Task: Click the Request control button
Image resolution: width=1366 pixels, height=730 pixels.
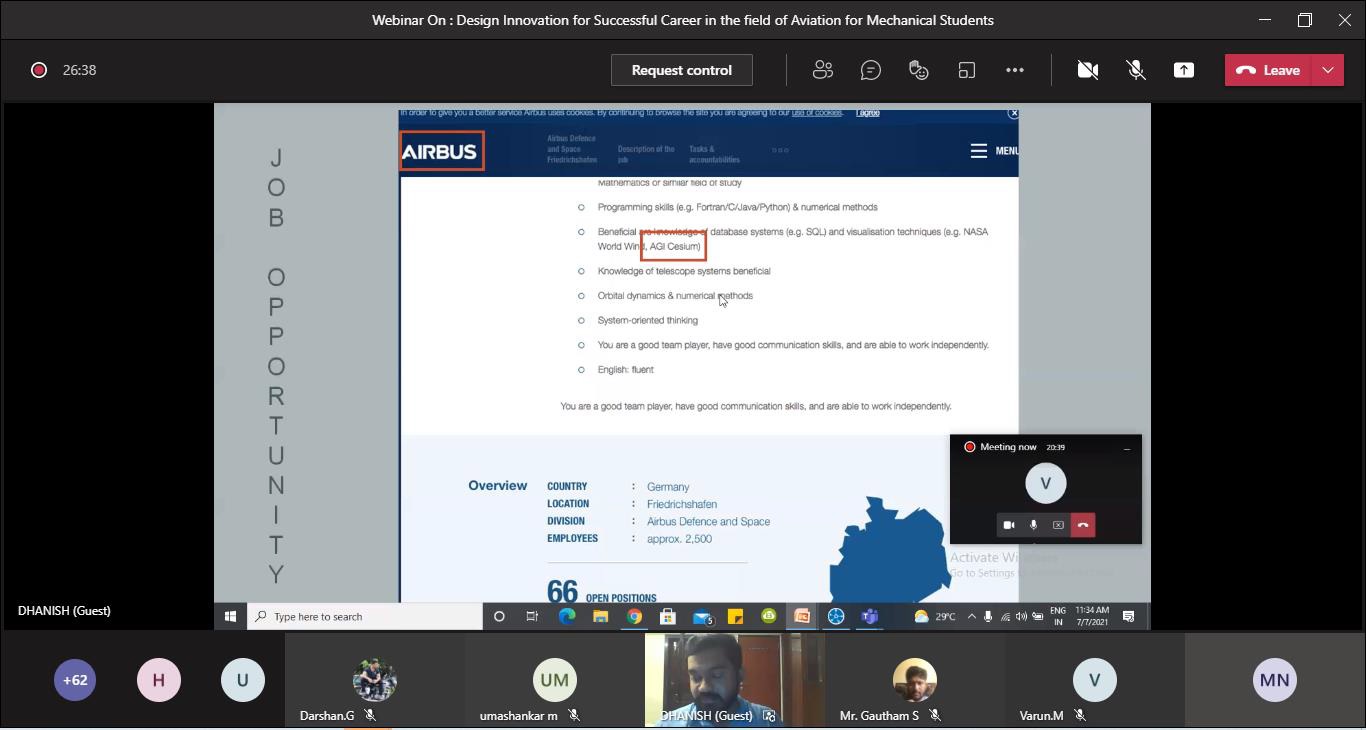Action: point(682,70)
